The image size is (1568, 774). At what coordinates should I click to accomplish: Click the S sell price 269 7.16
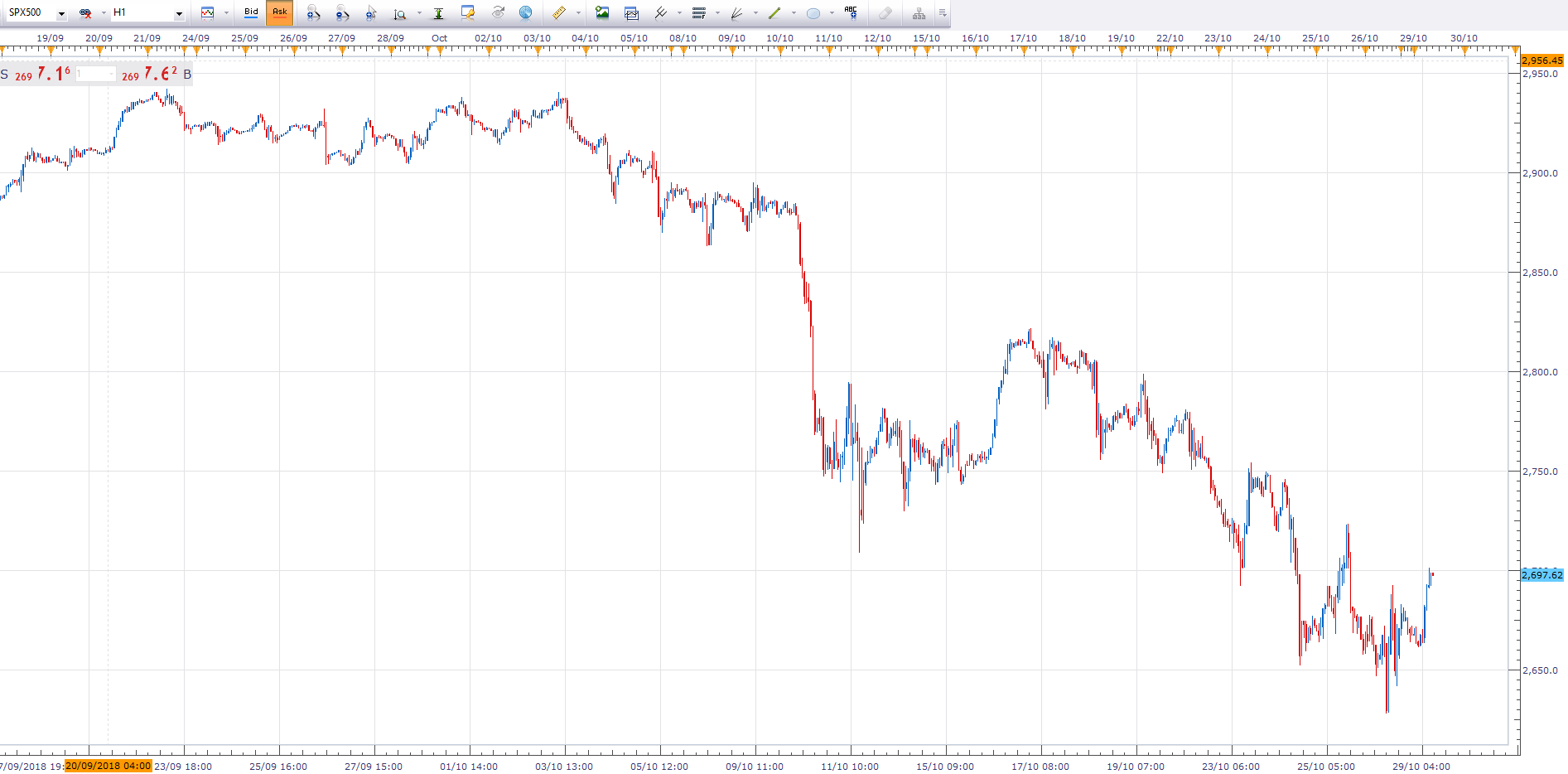pyautogui.click(x=36, y=74)
